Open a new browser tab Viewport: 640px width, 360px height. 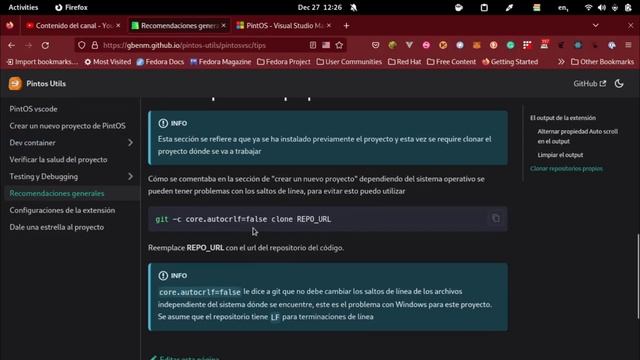346,26
